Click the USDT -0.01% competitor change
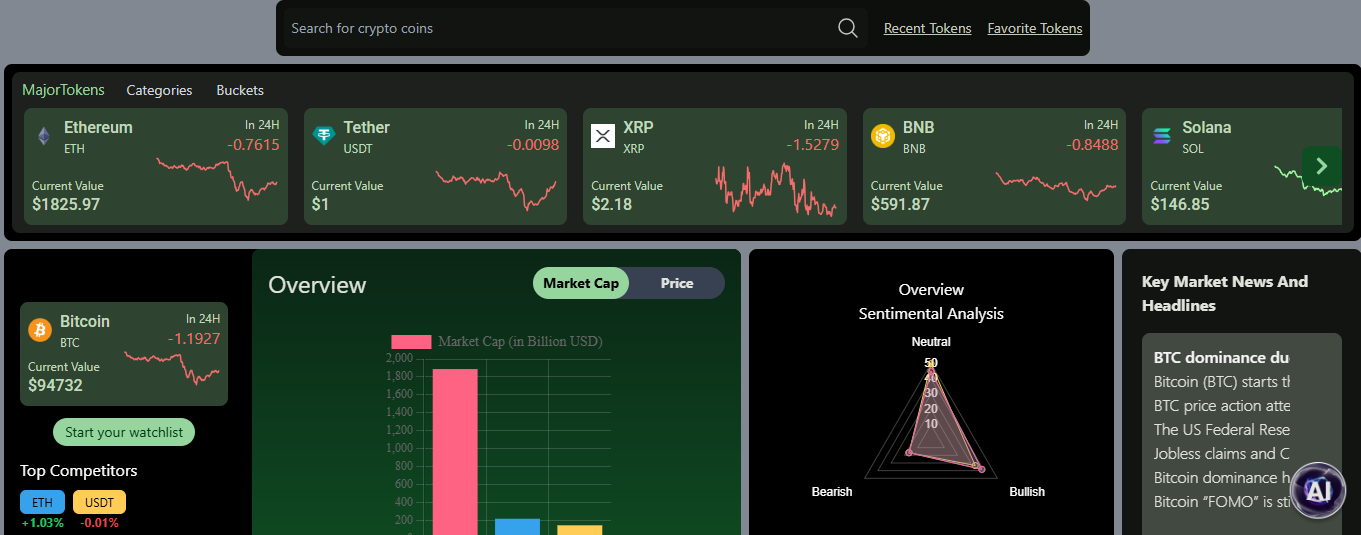This screenshot has width=1361, height=535. coord(99,523)
